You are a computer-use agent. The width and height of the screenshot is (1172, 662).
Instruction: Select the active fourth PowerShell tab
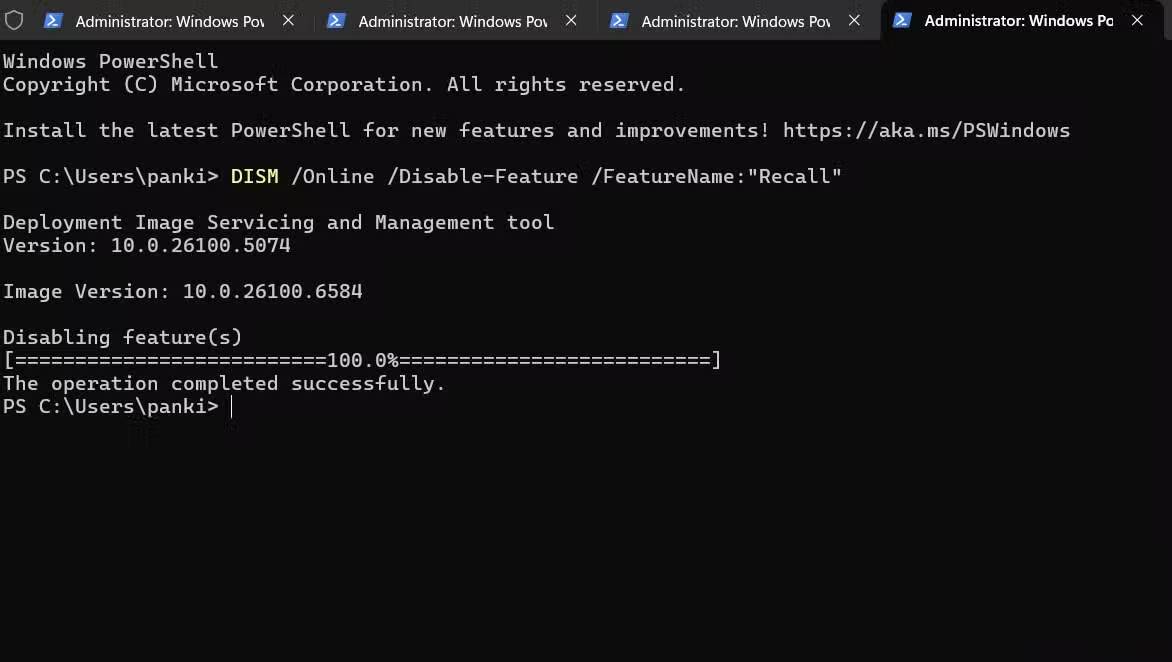1010,20
